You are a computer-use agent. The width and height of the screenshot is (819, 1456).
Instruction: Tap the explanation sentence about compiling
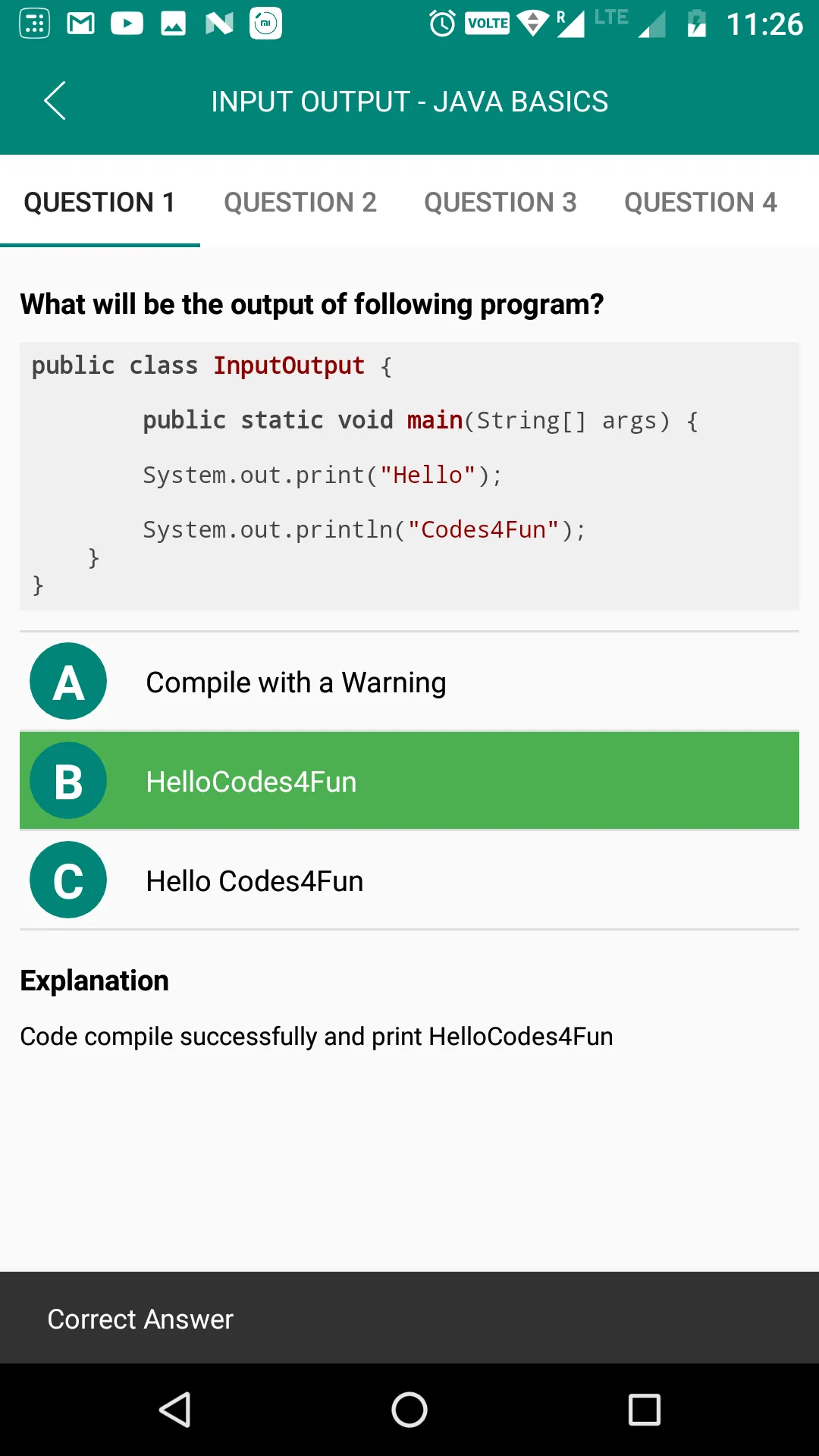click(x=316, y=1036)
